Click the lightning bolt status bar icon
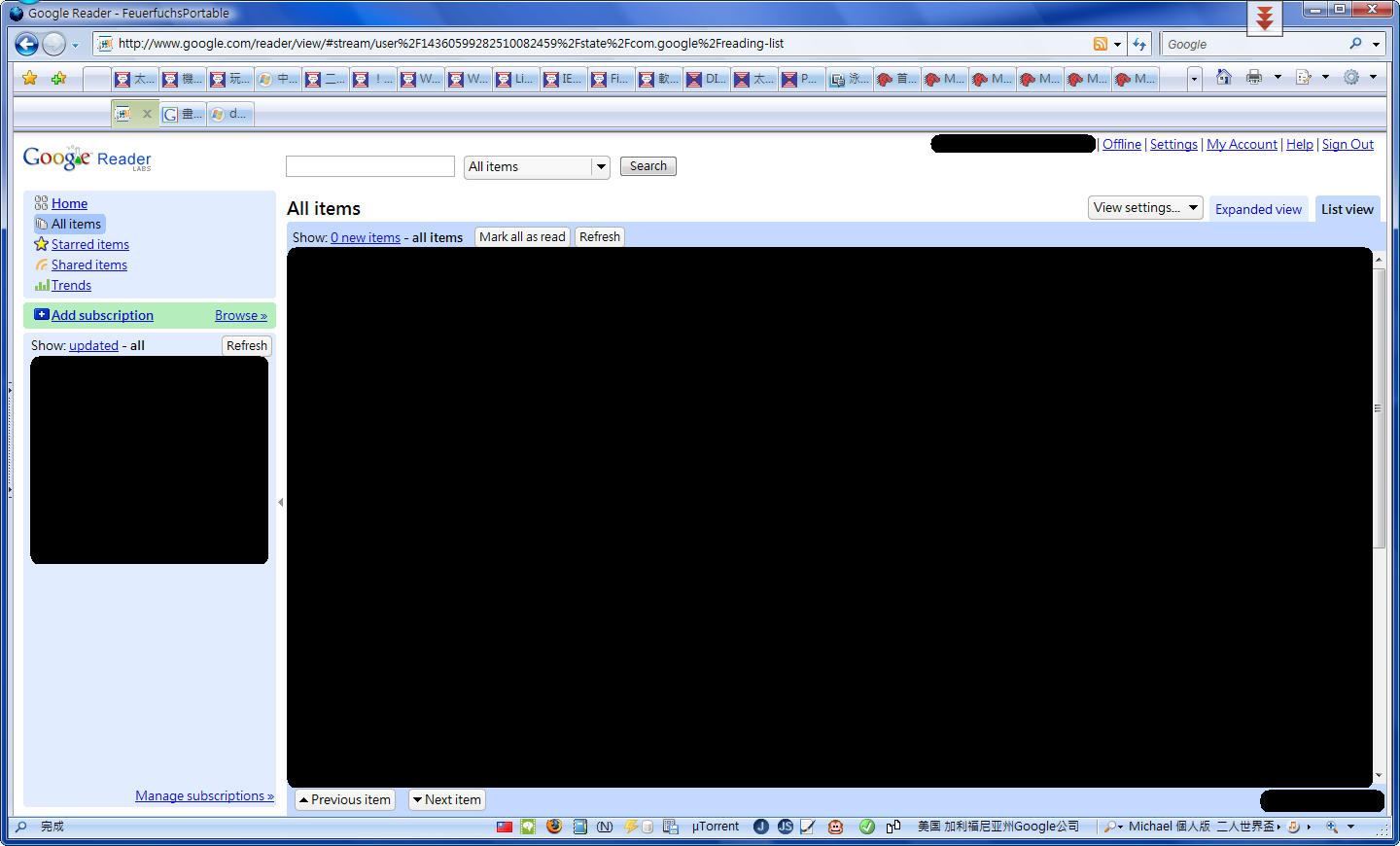Screen dimensions: 1400x846 pos(631,827)
